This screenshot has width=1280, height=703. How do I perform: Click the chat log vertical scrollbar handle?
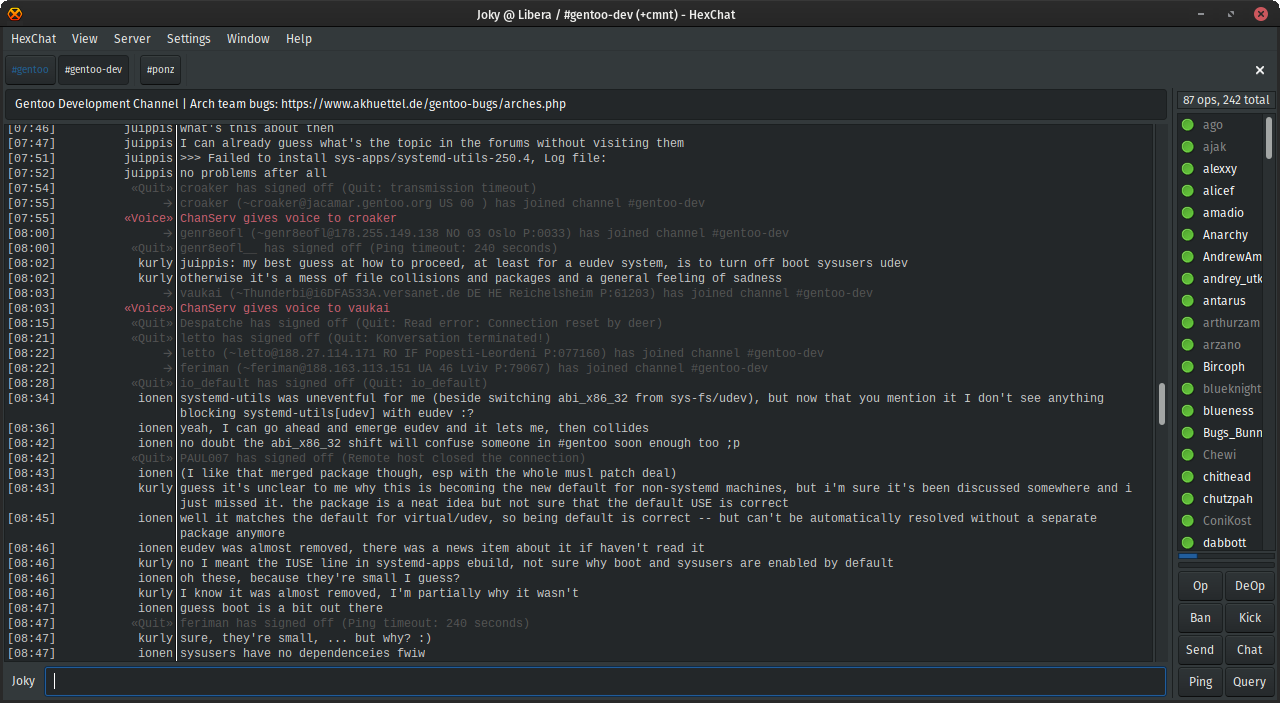click(1161, 404)
